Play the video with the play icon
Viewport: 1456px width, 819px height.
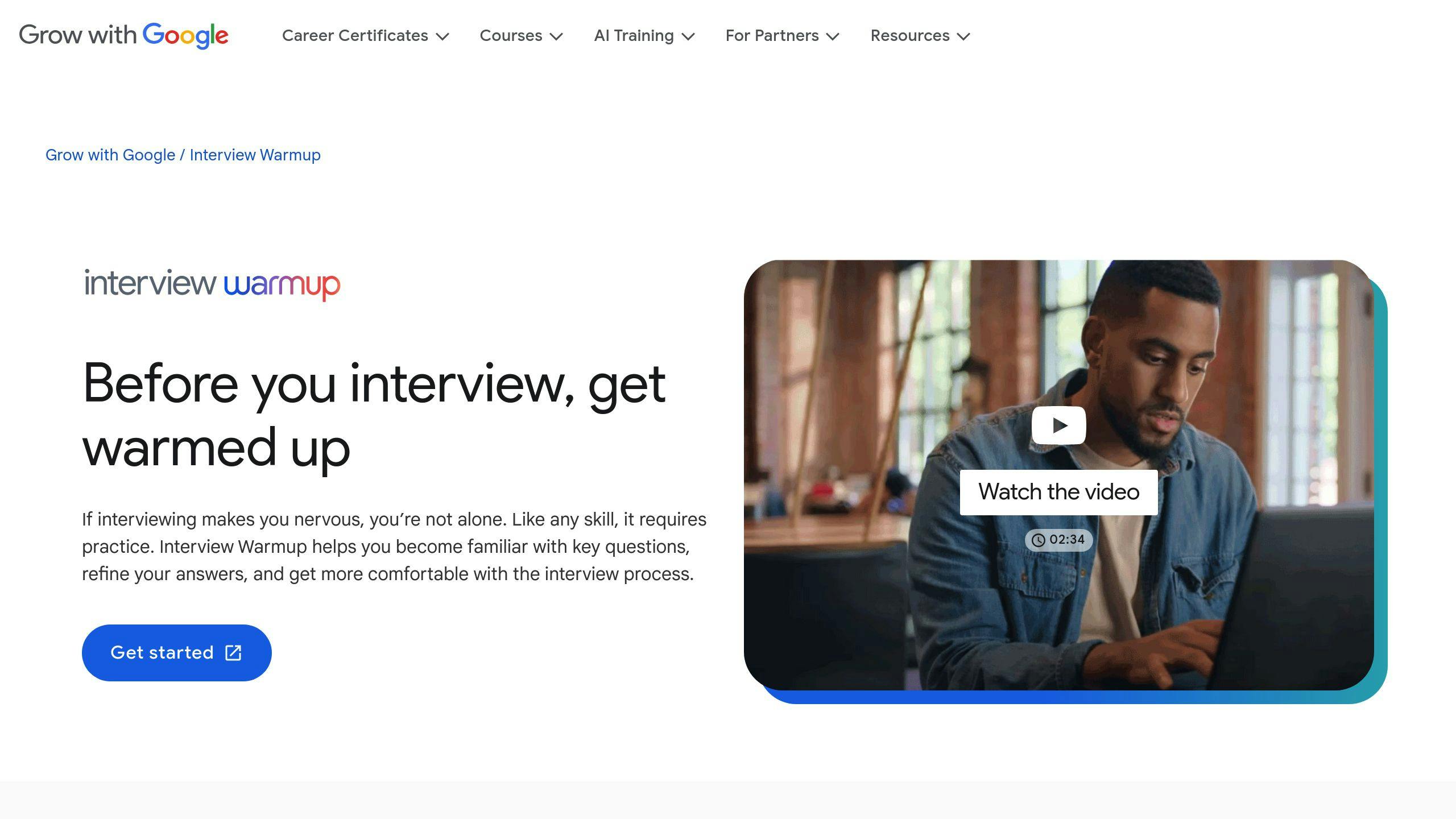[x=1059, y=425]
